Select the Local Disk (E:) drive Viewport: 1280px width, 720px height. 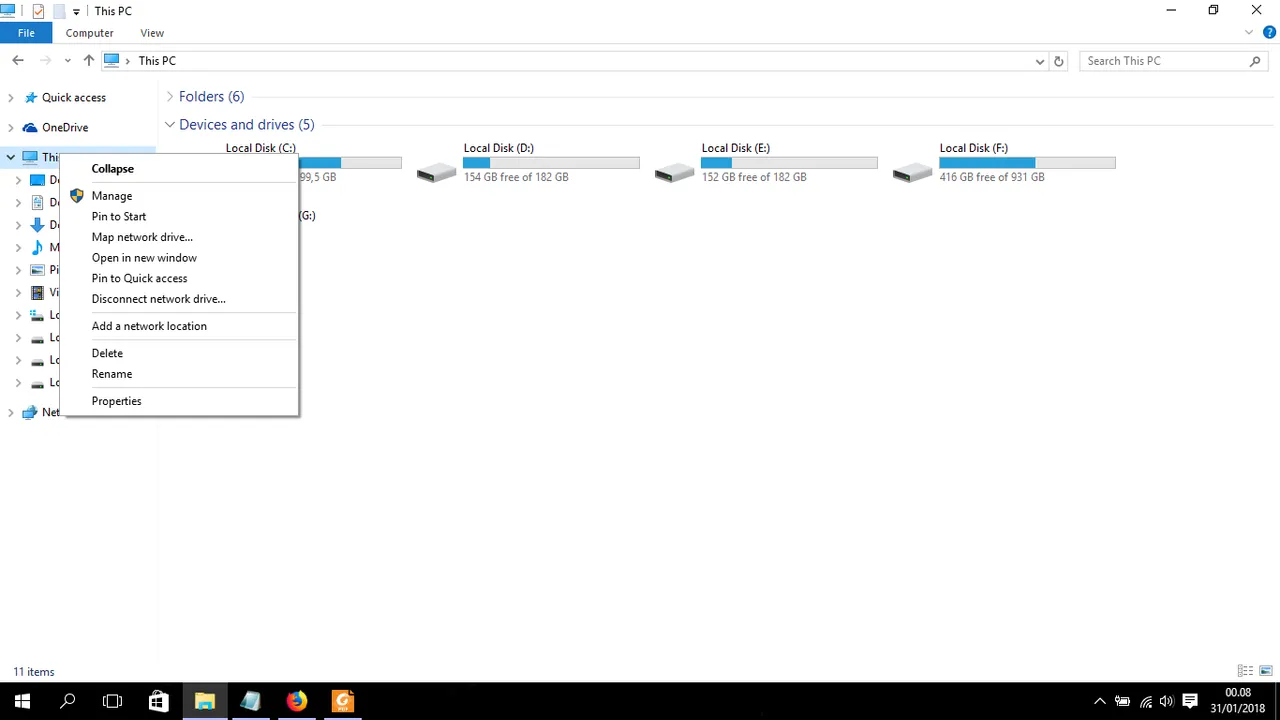[766, 163]
